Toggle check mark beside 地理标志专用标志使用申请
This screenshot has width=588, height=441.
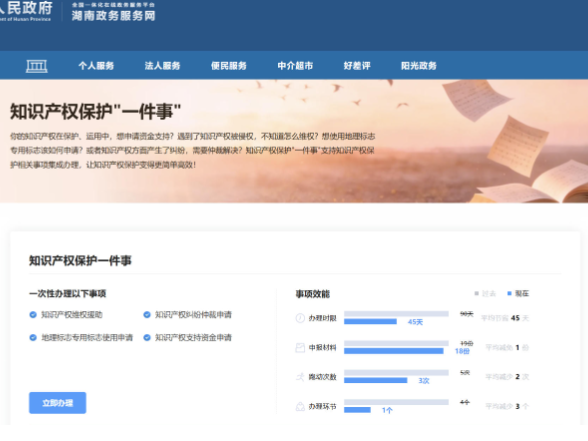click(33, 338)
